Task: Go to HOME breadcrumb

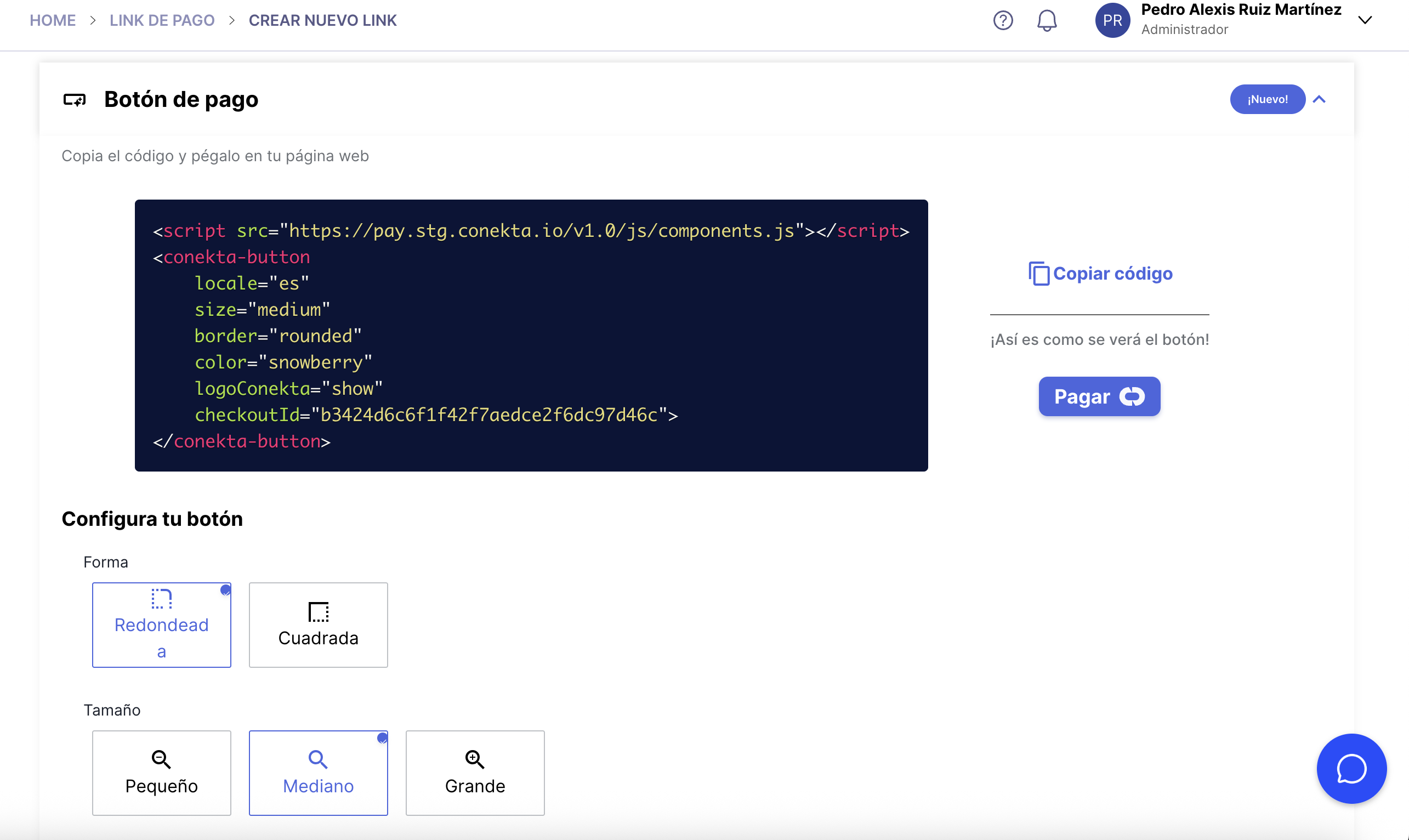Action: pyautogui.click(x=53, y=20)
